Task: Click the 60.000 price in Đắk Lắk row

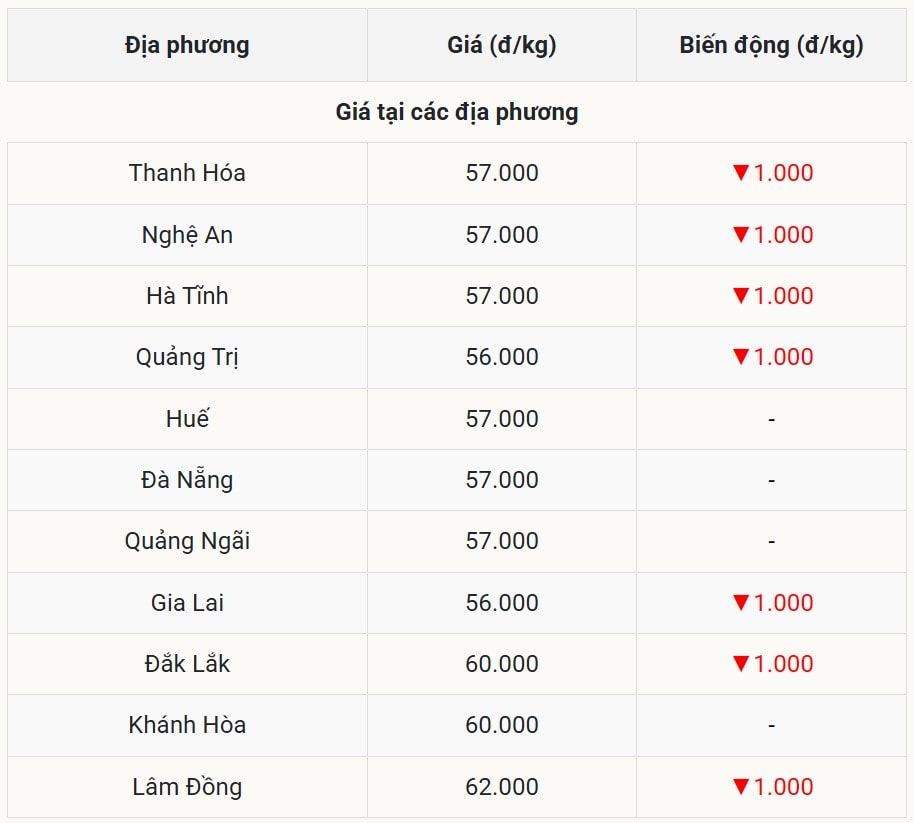Action: click(x=502, y=664)
